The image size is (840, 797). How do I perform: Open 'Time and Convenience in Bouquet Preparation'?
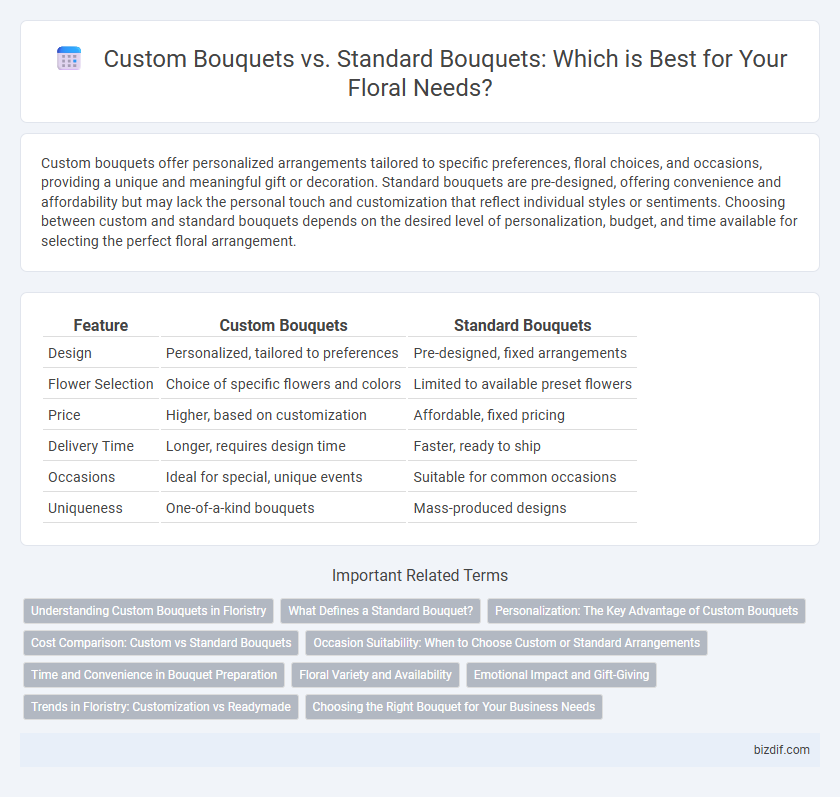click(x=154, y=675)
